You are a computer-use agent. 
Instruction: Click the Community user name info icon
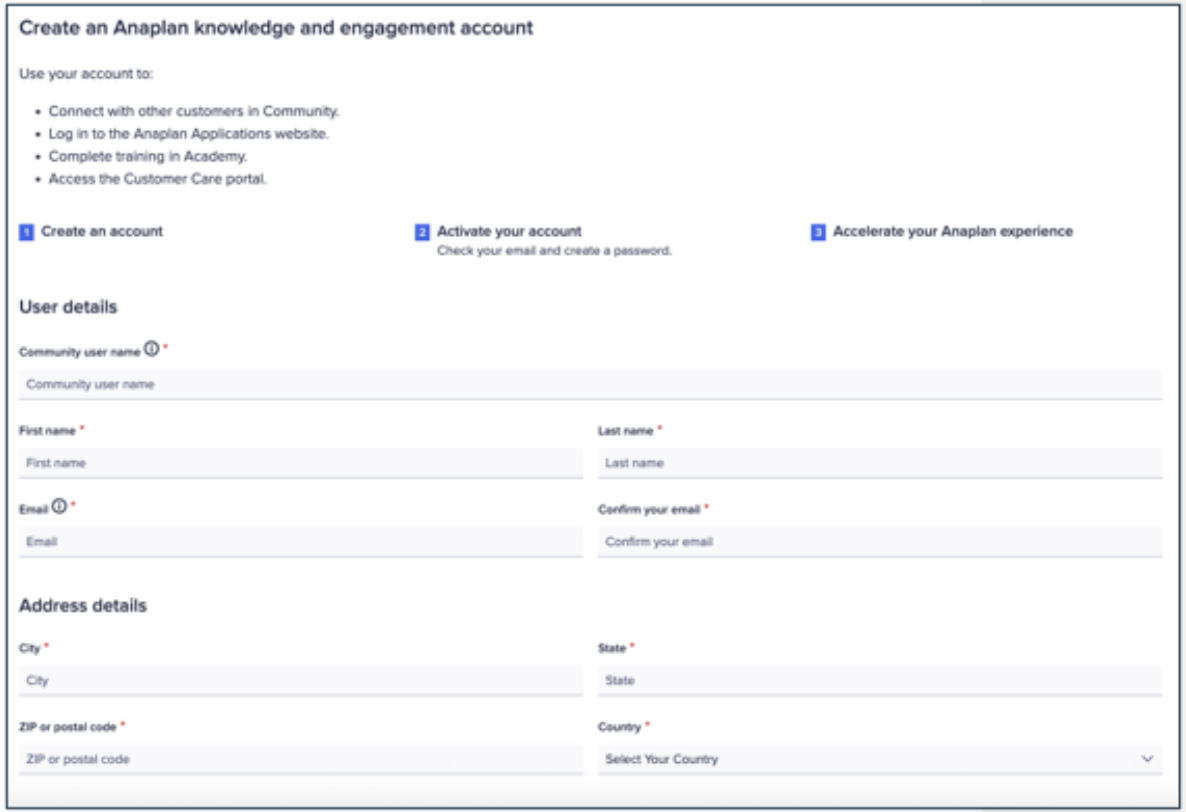pyautogui.click(x=152, y=349)
